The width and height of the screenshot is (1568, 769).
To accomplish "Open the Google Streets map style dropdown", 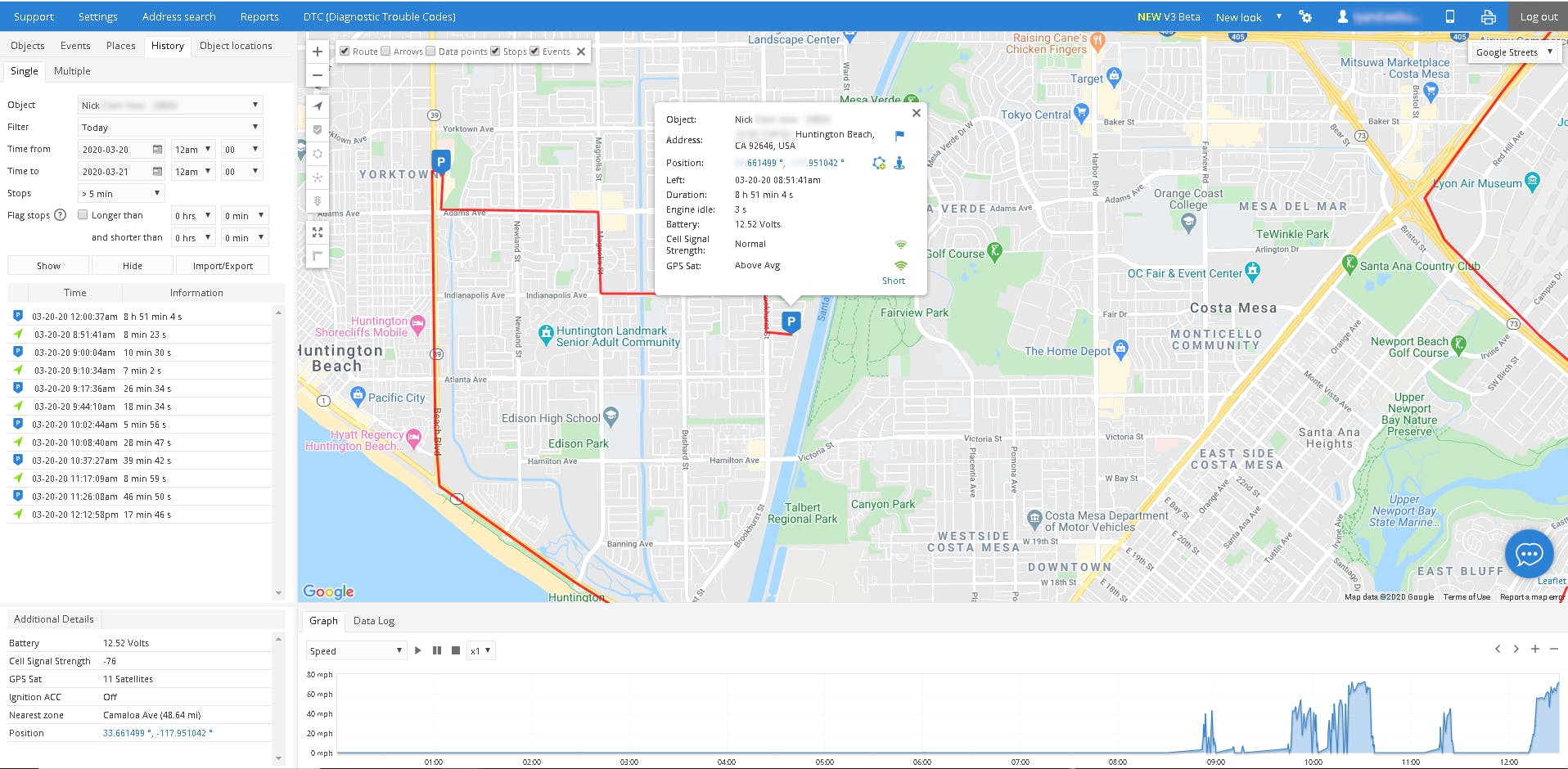I will [1513, 52].
